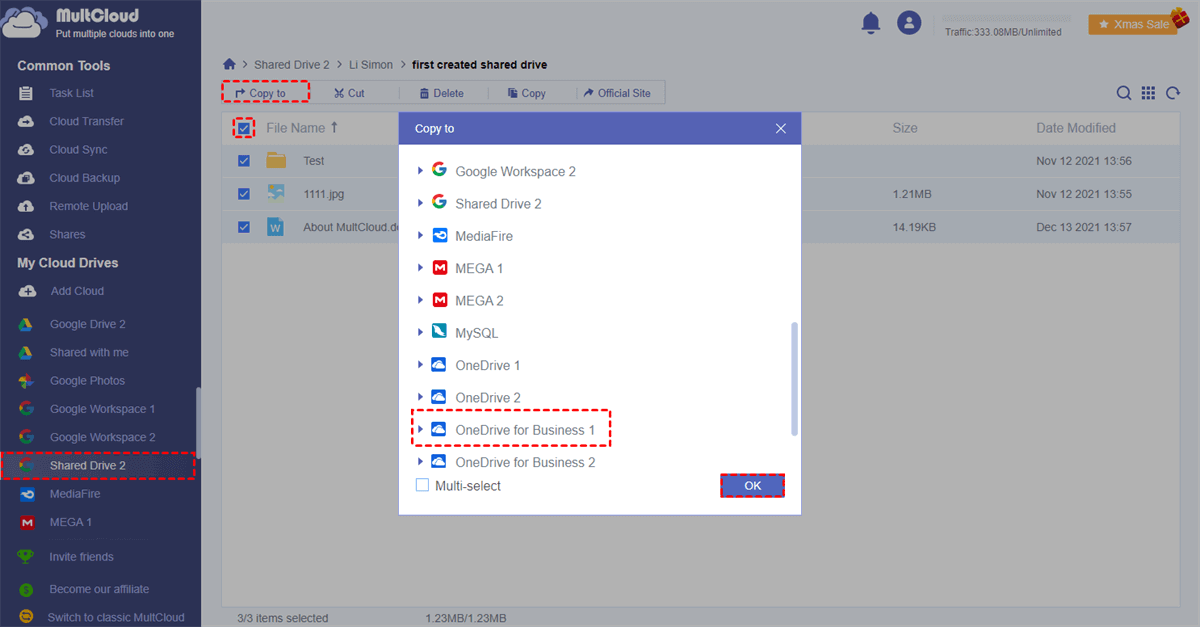Enable the Multi-select checkbox
1200x627 pixels.
click(422, 486)
